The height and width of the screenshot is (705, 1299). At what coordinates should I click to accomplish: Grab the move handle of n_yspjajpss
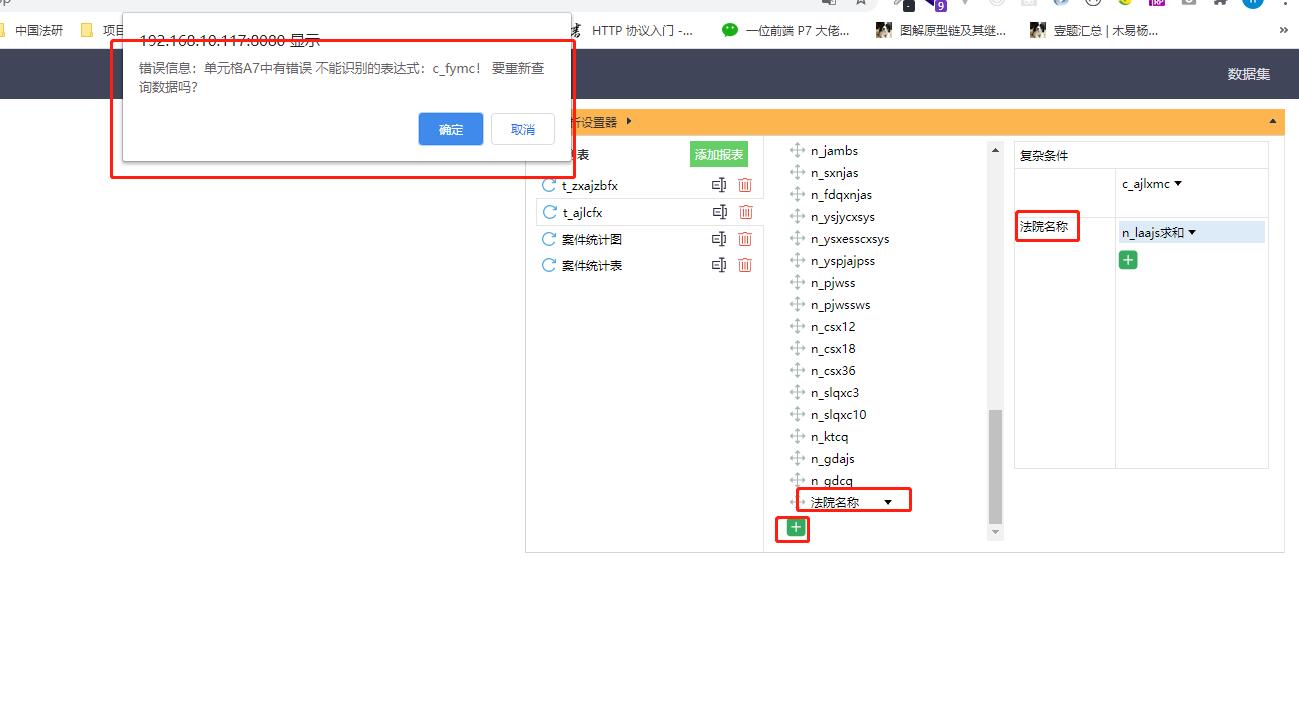coord(797,260)
